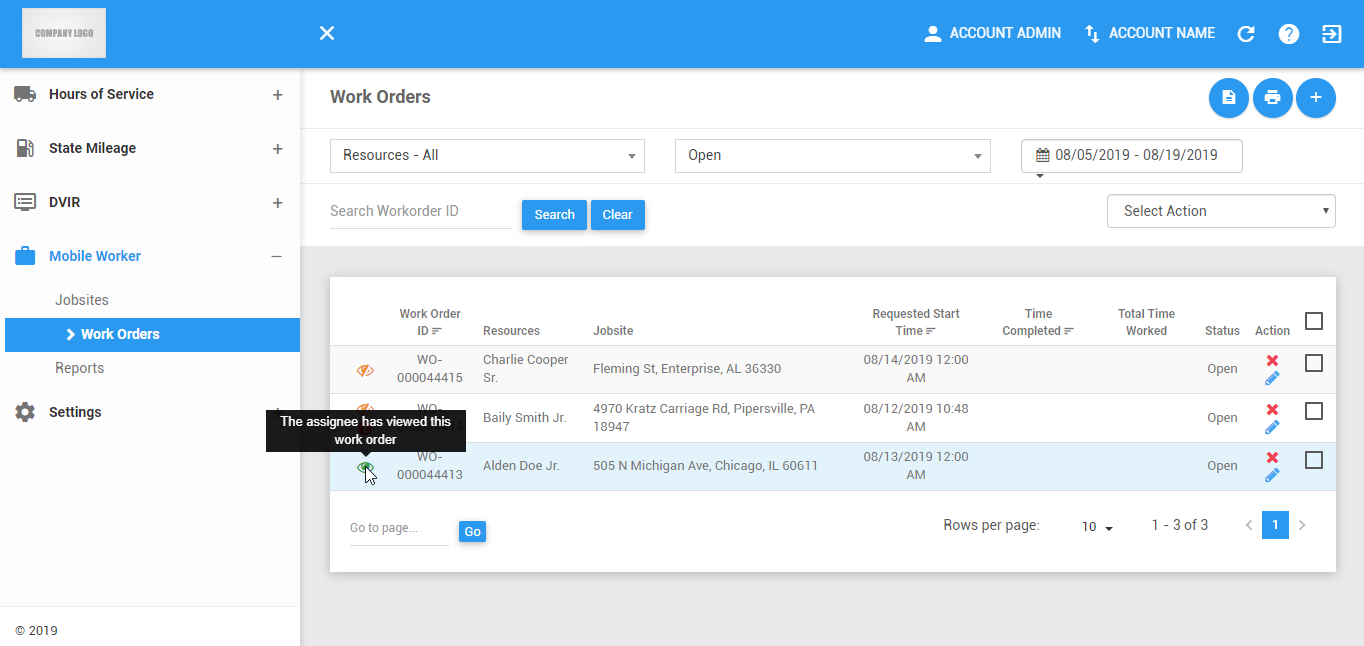Edit Charlie Cooper Sr. work order pencil
Viewport: 1364px width, 646px height.
pyautogui.click(x=1272, y=378)
